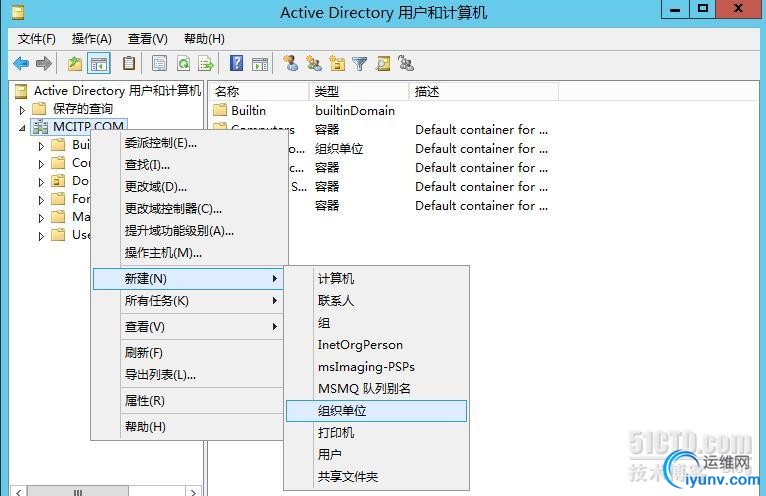
Task: Click the Export list toolbar icon
Action: [206, 64]
